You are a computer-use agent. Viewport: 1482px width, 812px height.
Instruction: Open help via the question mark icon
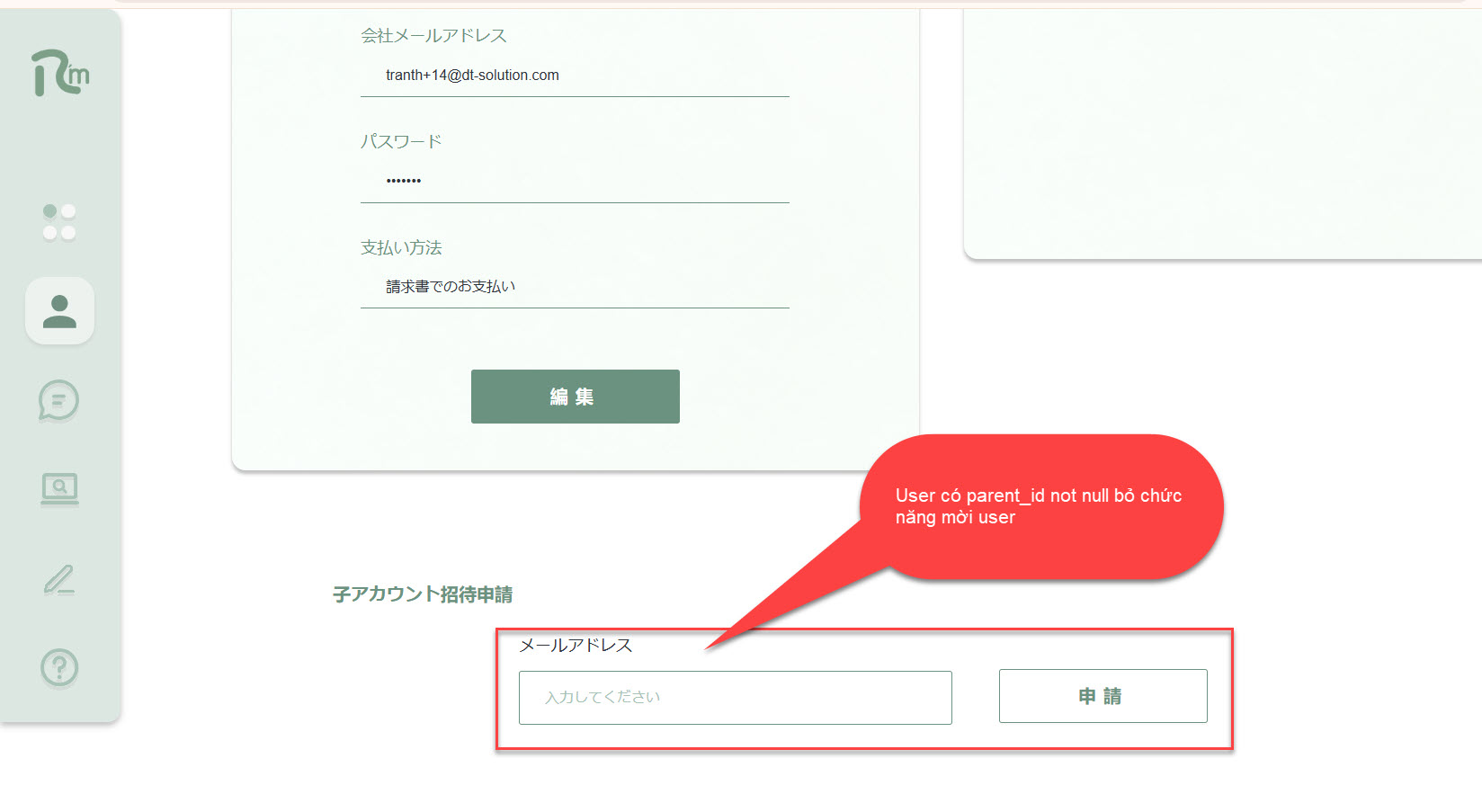[x=59, y=668]
